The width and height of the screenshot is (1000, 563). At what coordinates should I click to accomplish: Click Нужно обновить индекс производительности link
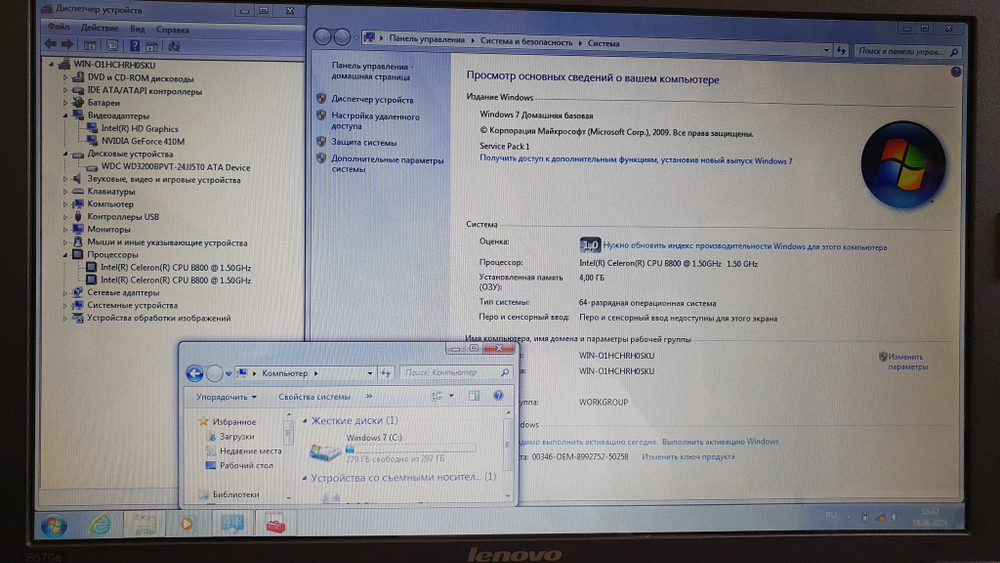pyautogui.click(x=745, y=246)
